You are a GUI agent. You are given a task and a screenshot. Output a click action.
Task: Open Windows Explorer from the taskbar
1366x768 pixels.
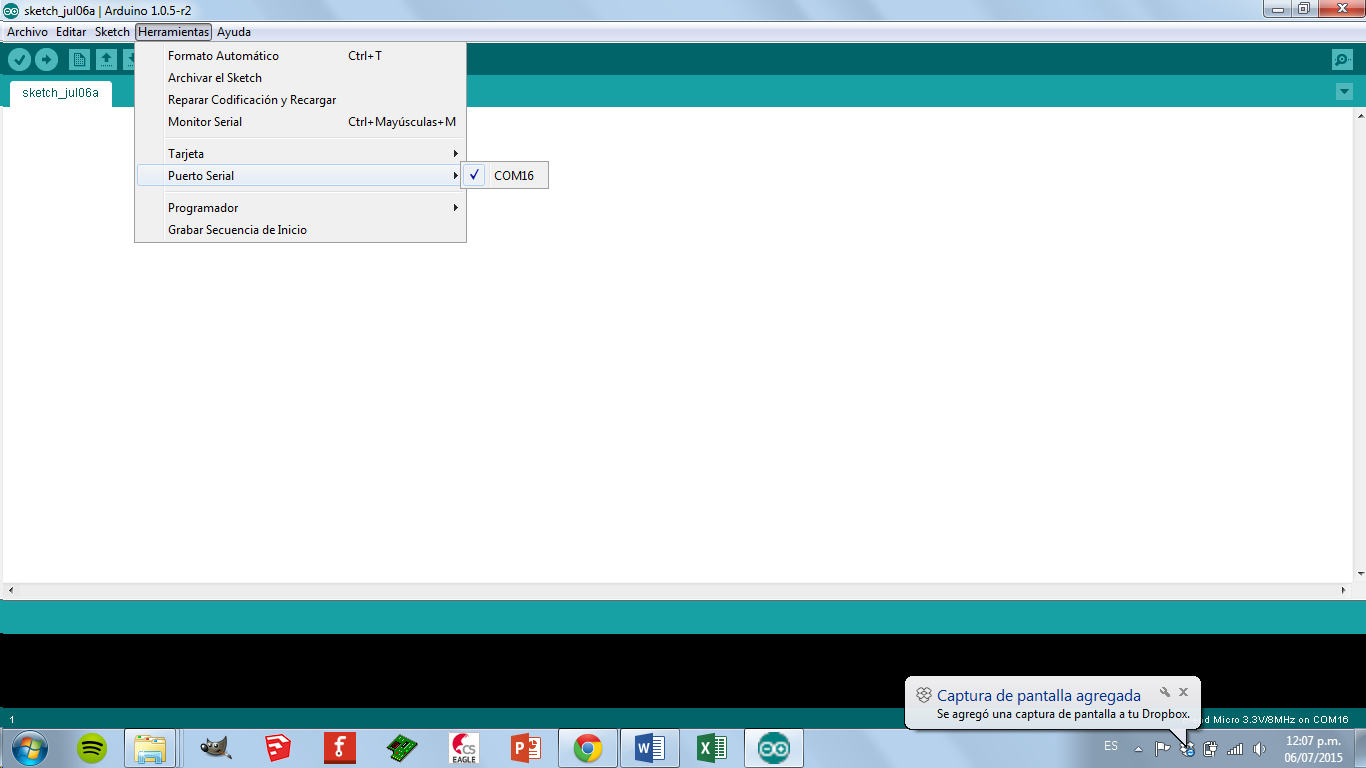[150, 748]
